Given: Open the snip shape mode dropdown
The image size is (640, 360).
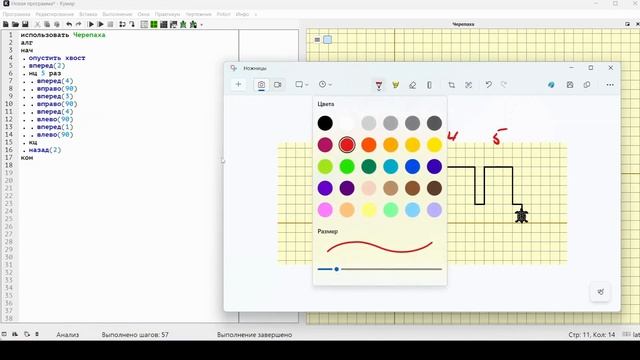Looking at the screenshot, I should (x=302, y=84).
